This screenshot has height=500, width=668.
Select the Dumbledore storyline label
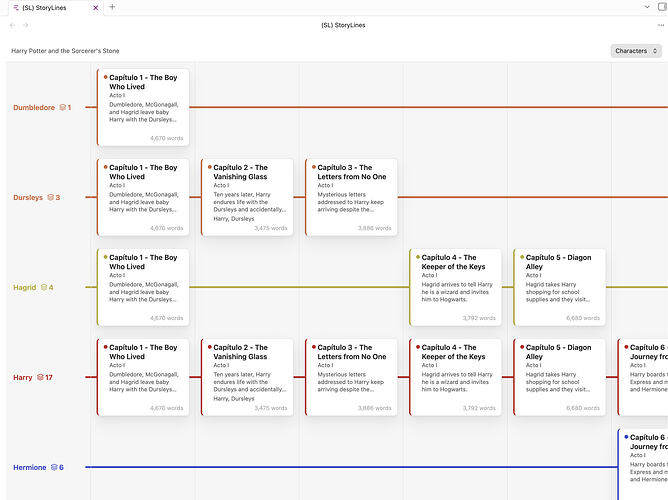point(34,108)
